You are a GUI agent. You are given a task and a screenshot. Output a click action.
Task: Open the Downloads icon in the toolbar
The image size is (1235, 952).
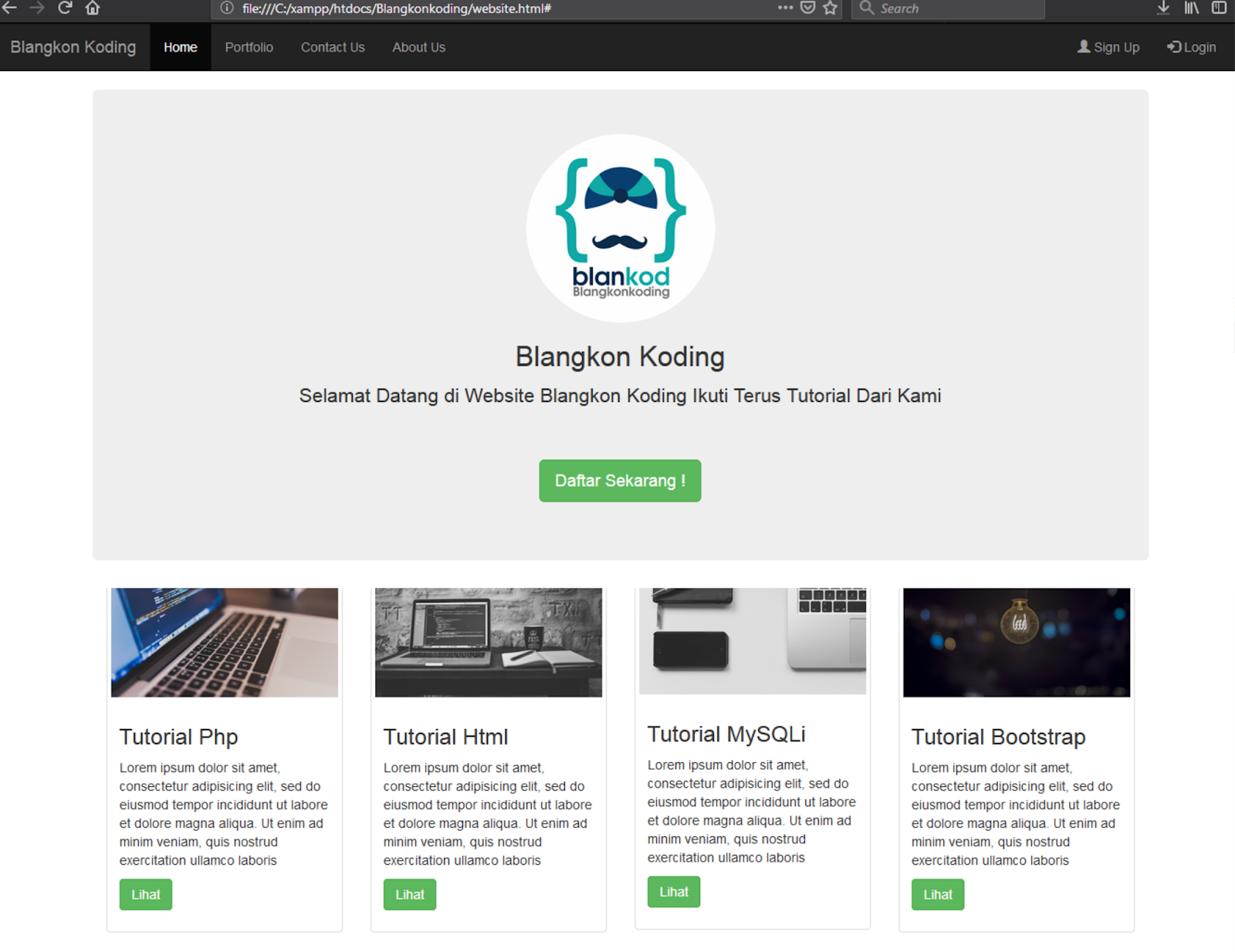(1162, 9)
